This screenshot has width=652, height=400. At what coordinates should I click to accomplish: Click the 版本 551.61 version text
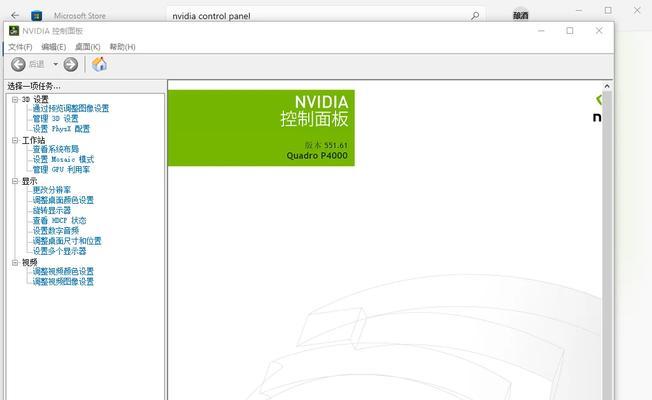click(x=326, y=145)
